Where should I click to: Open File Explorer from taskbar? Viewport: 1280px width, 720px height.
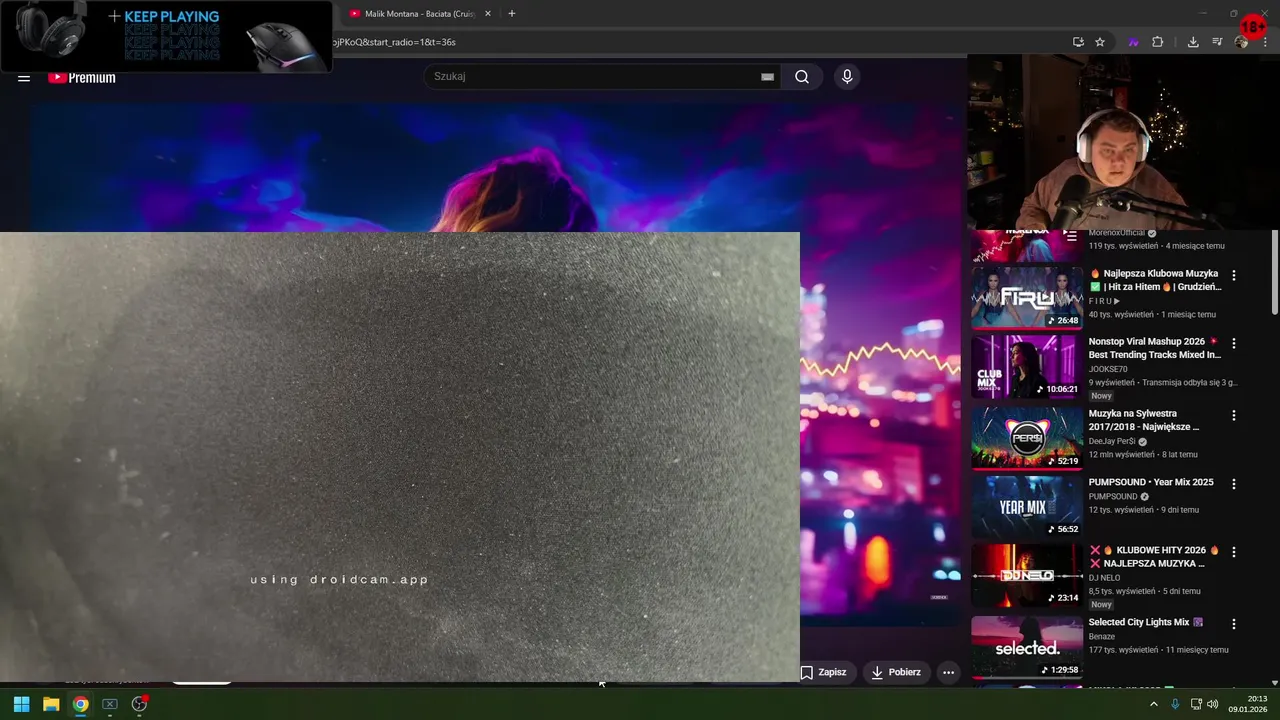tap(51, 704)
